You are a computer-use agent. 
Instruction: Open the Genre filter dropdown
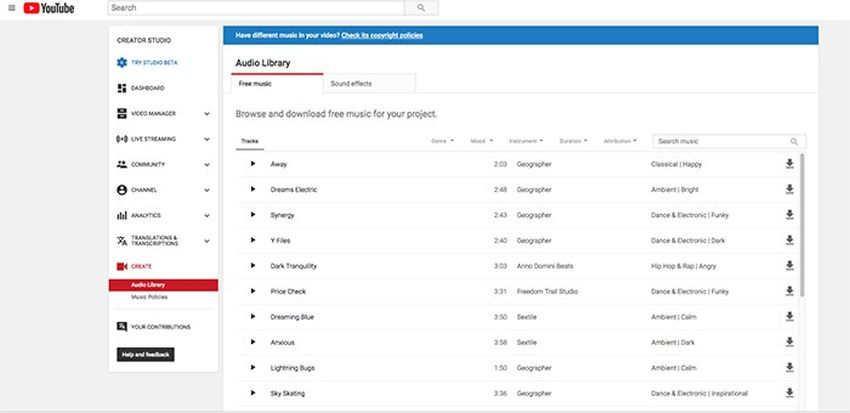[442, 141]
